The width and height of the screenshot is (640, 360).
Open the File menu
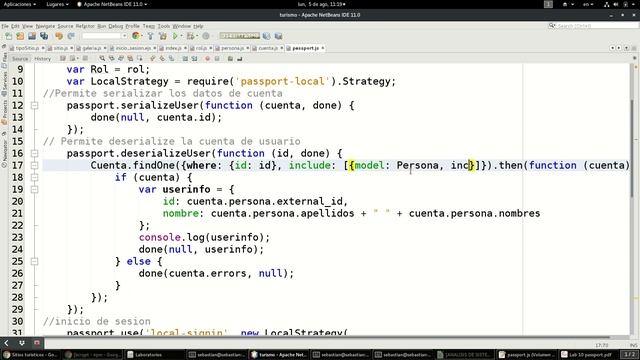tap(5, 26)
